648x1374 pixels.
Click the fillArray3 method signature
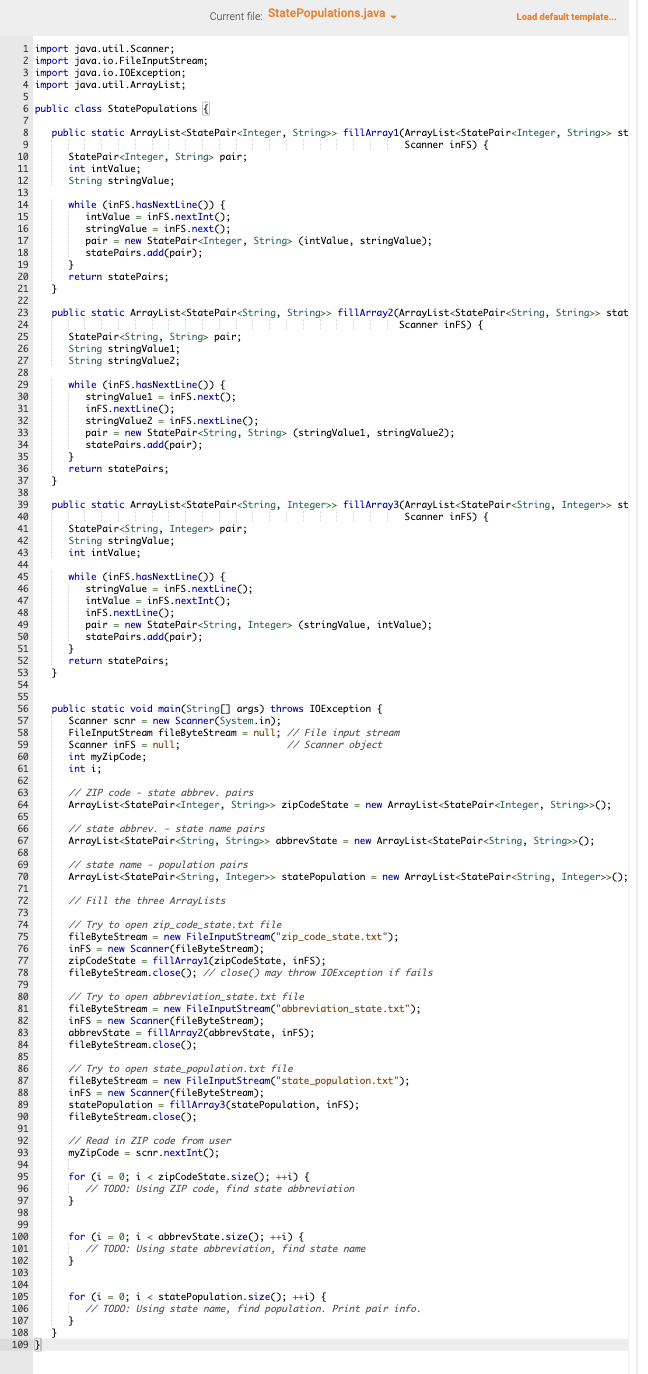340,505
